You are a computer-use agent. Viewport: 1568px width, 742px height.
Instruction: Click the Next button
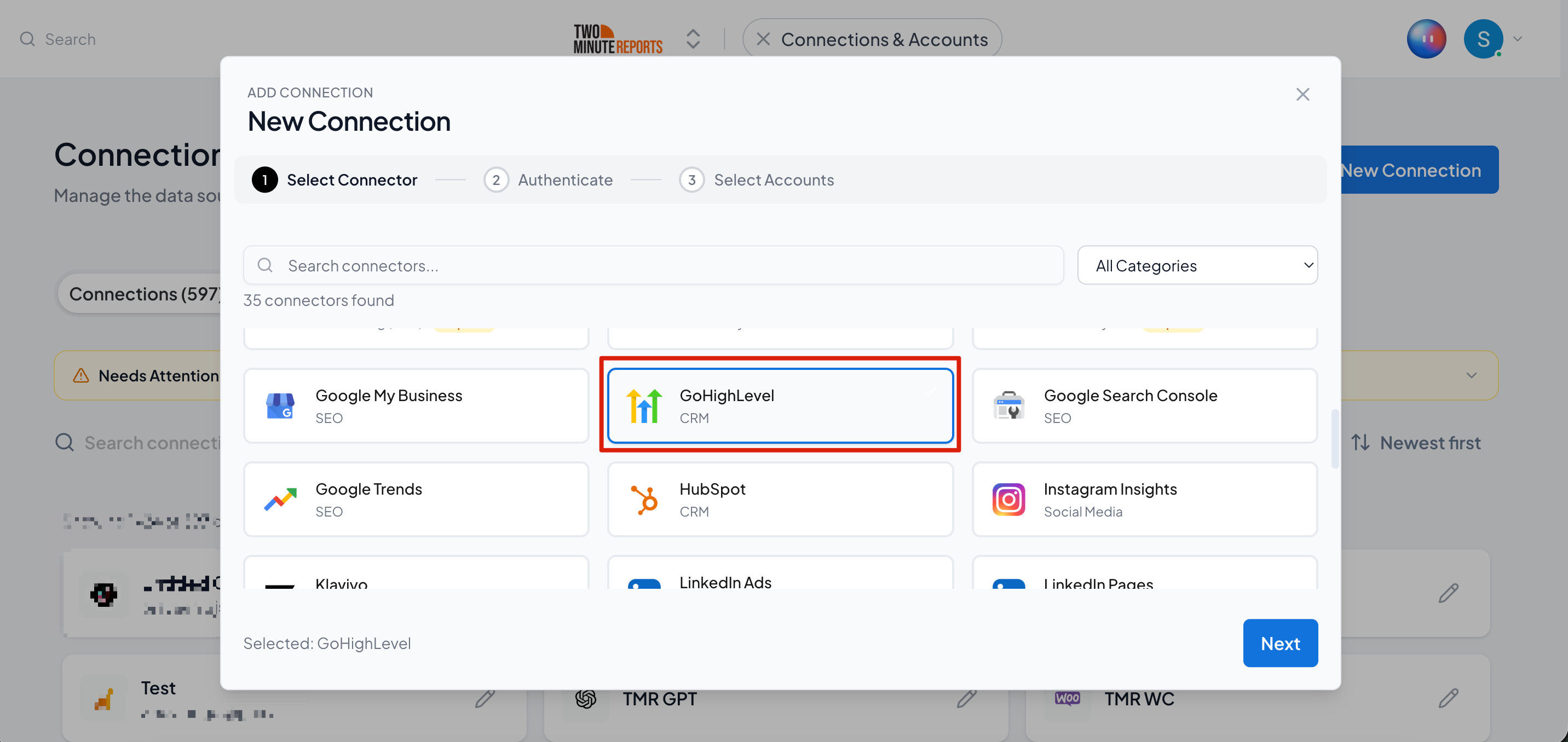pyautogui.click(x=1280, y=643)
